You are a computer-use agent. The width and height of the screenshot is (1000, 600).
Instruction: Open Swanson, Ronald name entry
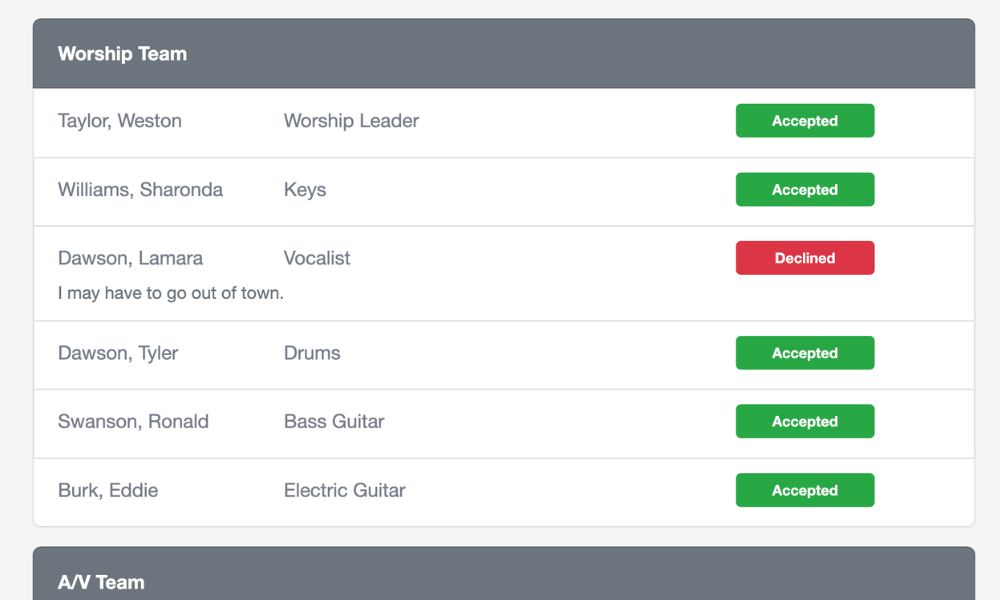(133, 421)
